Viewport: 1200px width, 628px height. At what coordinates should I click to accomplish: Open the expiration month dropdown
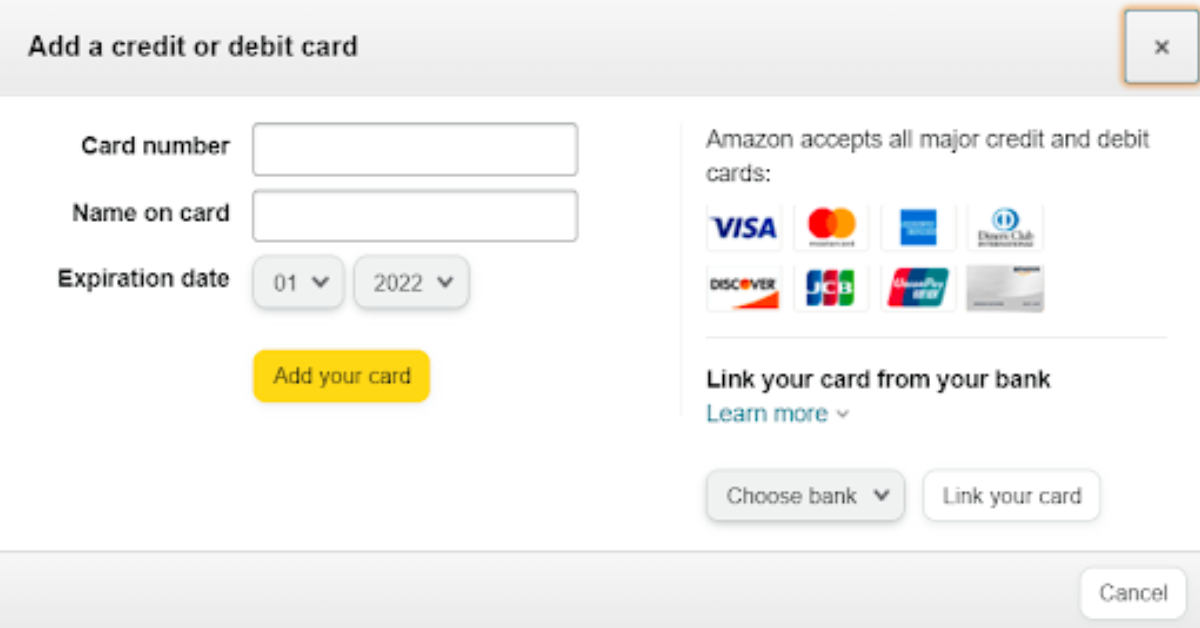coord(298,283)
